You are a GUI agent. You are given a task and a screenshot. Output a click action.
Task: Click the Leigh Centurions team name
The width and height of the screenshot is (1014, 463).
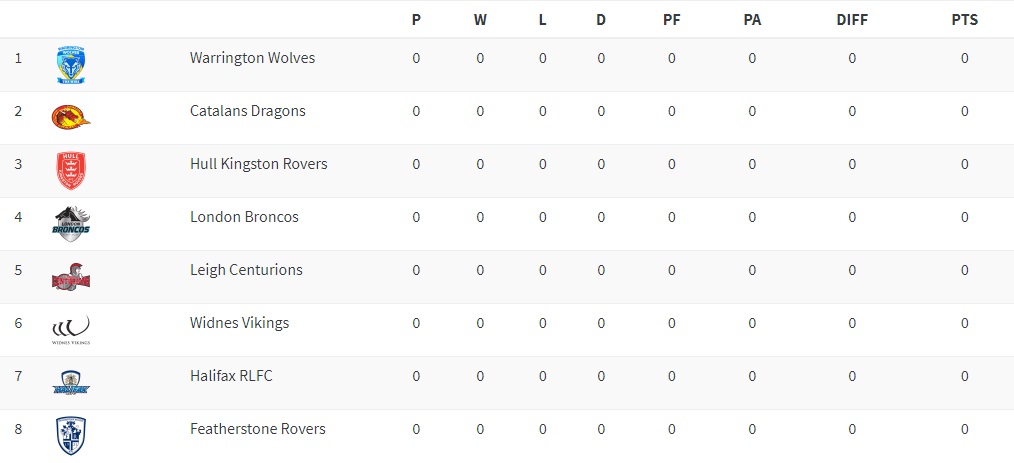coord(246,270)
